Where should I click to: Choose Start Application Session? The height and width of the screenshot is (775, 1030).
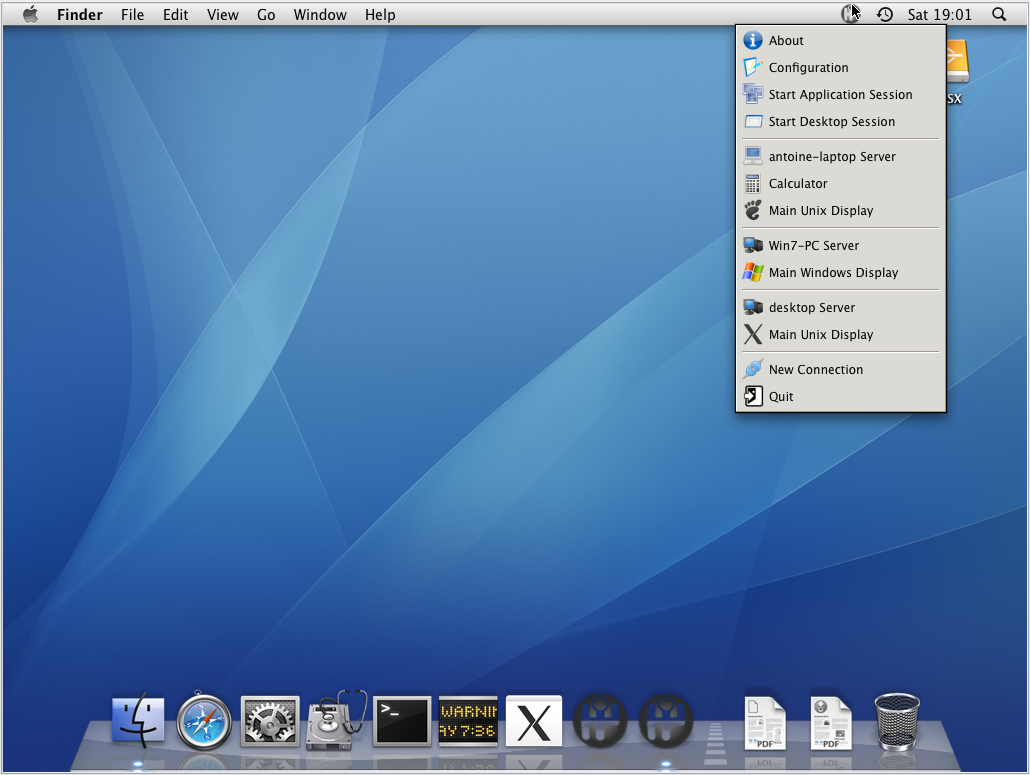click(x=841, y=95)
